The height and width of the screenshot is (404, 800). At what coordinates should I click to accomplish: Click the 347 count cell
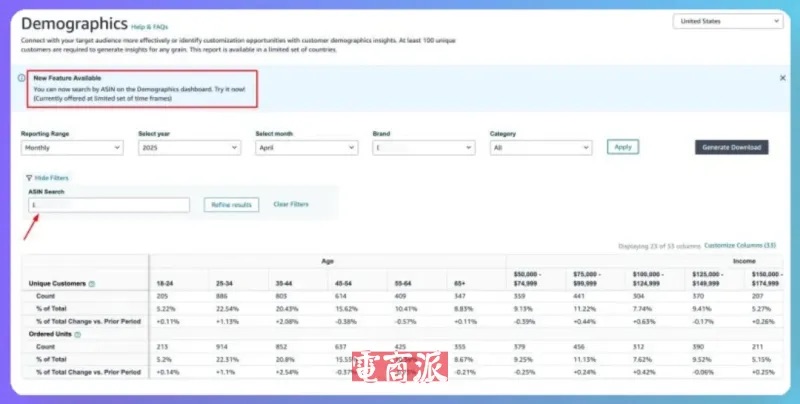(x=460, y=296)
